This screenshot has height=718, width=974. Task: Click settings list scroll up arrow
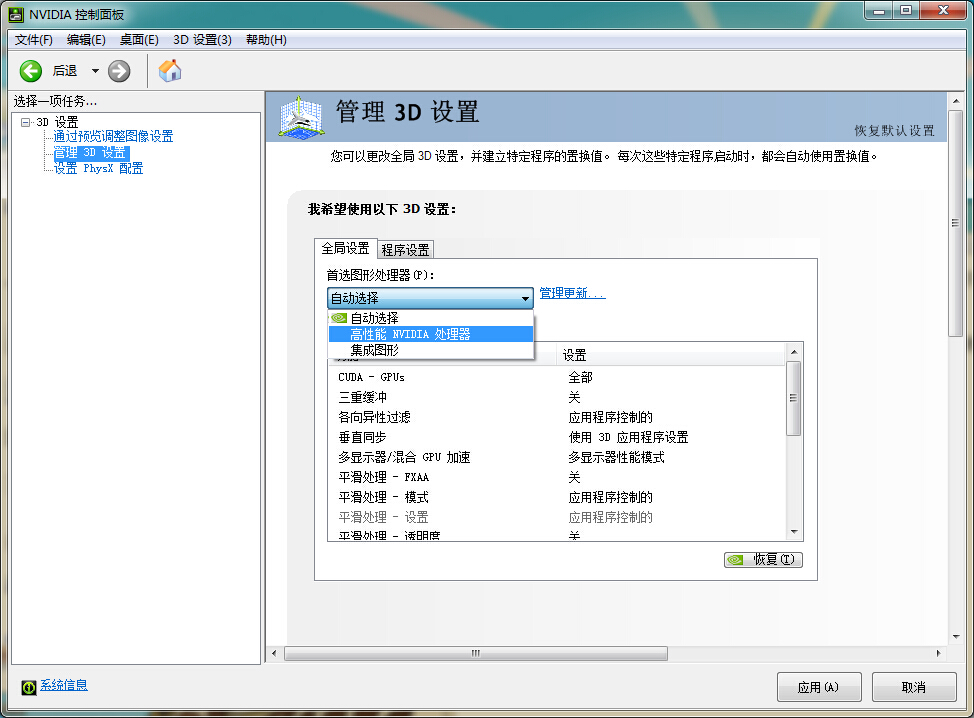coord(794,352)
